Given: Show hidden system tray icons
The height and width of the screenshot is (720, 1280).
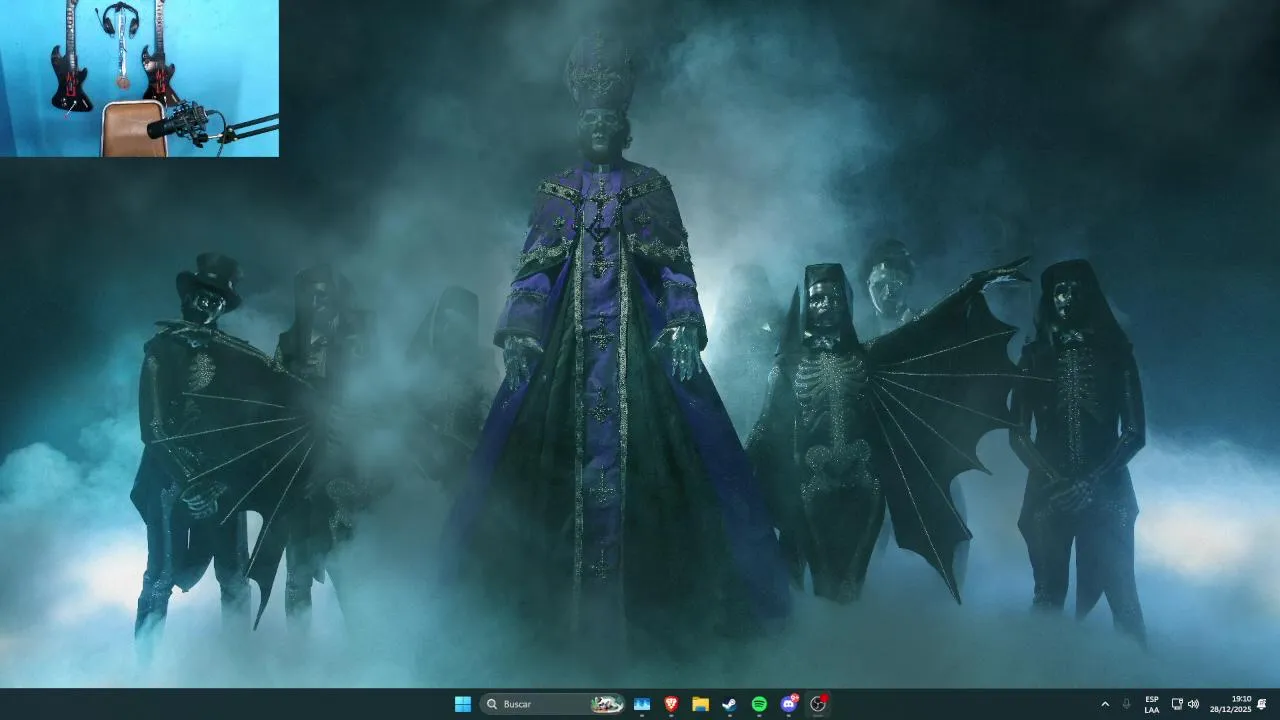Looking at the screenshot, I should pyautogui.click(x=1105, y=704).
